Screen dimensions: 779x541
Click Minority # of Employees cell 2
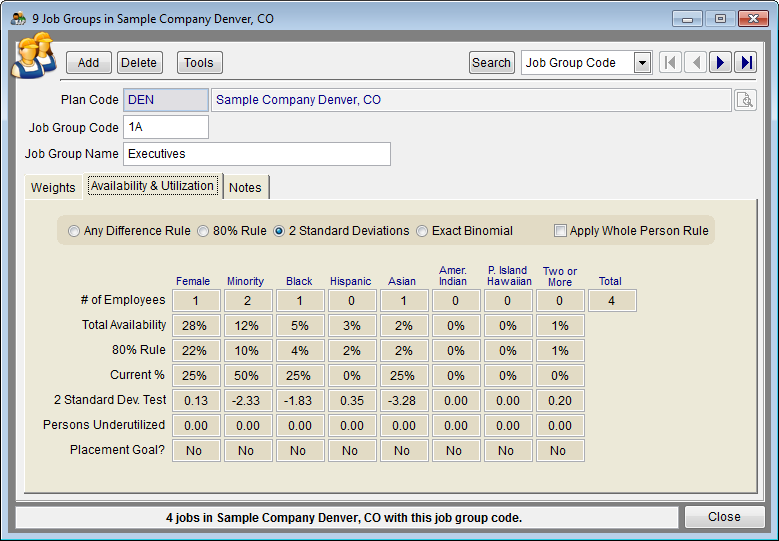248,301
